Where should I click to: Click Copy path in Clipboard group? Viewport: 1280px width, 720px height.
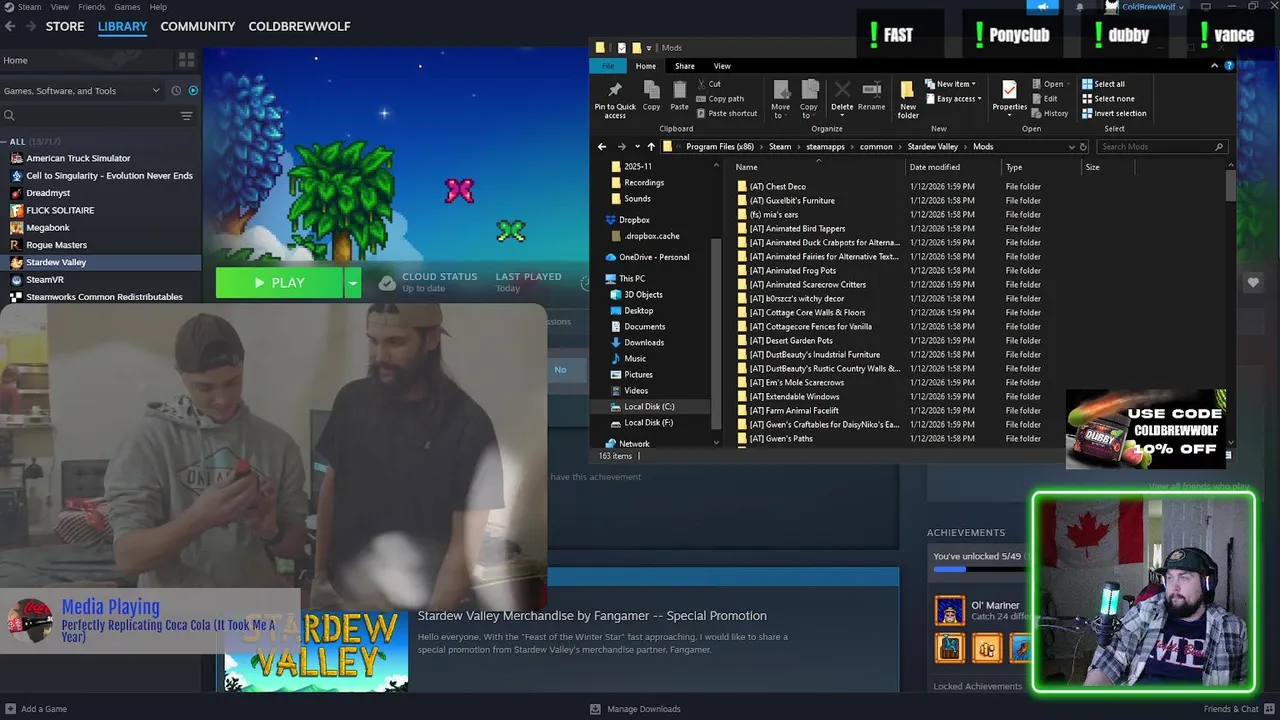click(x=720, y=99)
